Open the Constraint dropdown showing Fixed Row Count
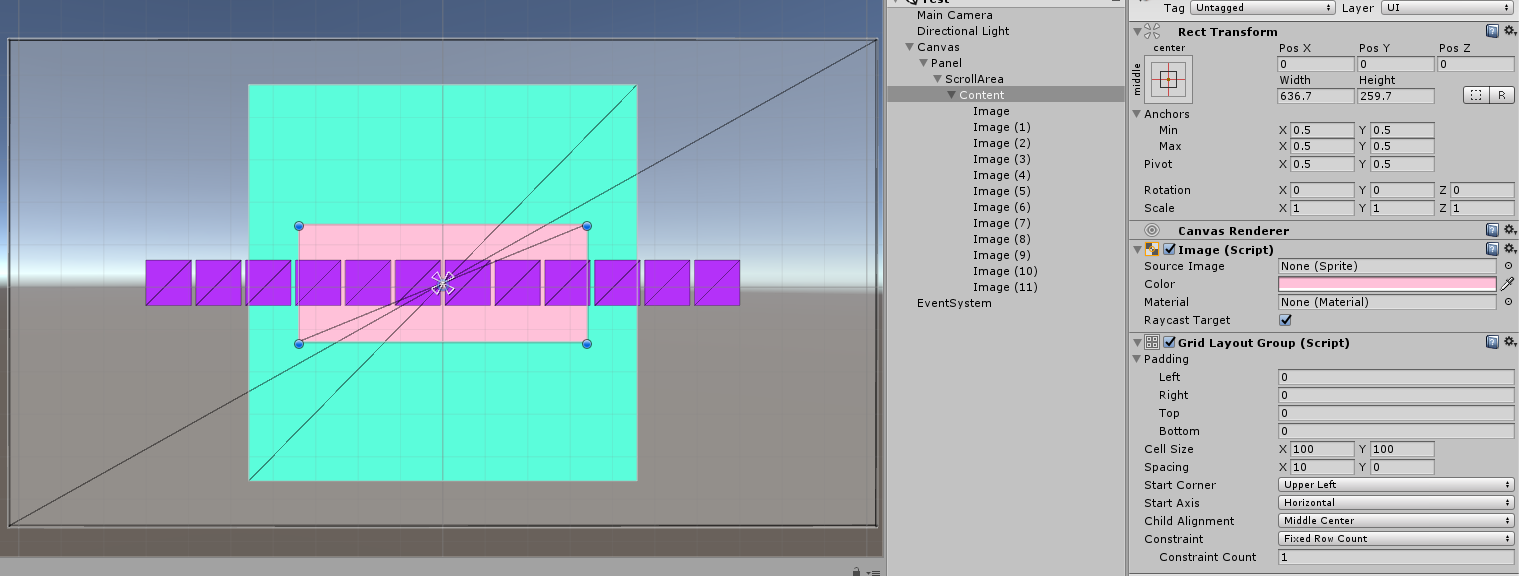Image resolution: width=1519 pixels, height=576 pixels. point(1396,539)
